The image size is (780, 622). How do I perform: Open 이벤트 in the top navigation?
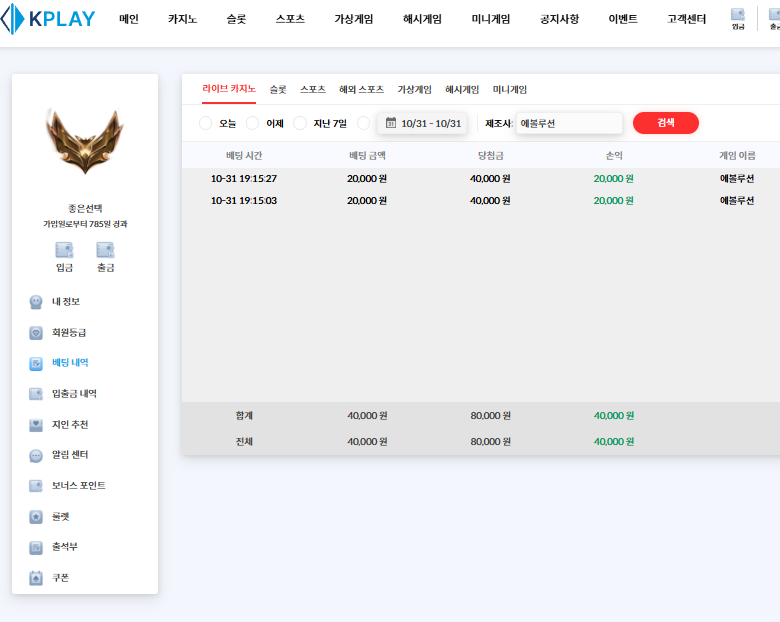(x=623, y=19)
